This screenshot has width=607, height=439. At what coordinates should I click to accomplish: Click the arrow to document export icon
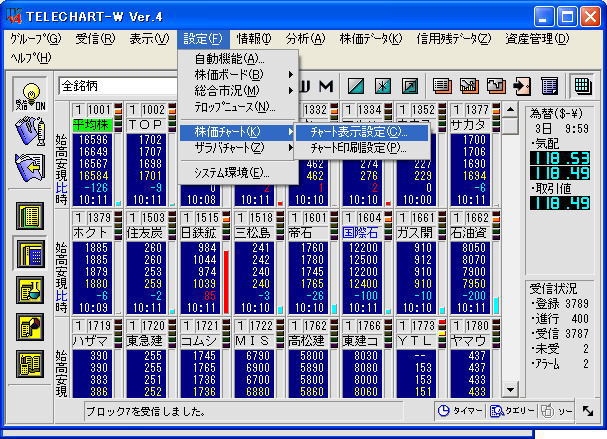point(522,86)
